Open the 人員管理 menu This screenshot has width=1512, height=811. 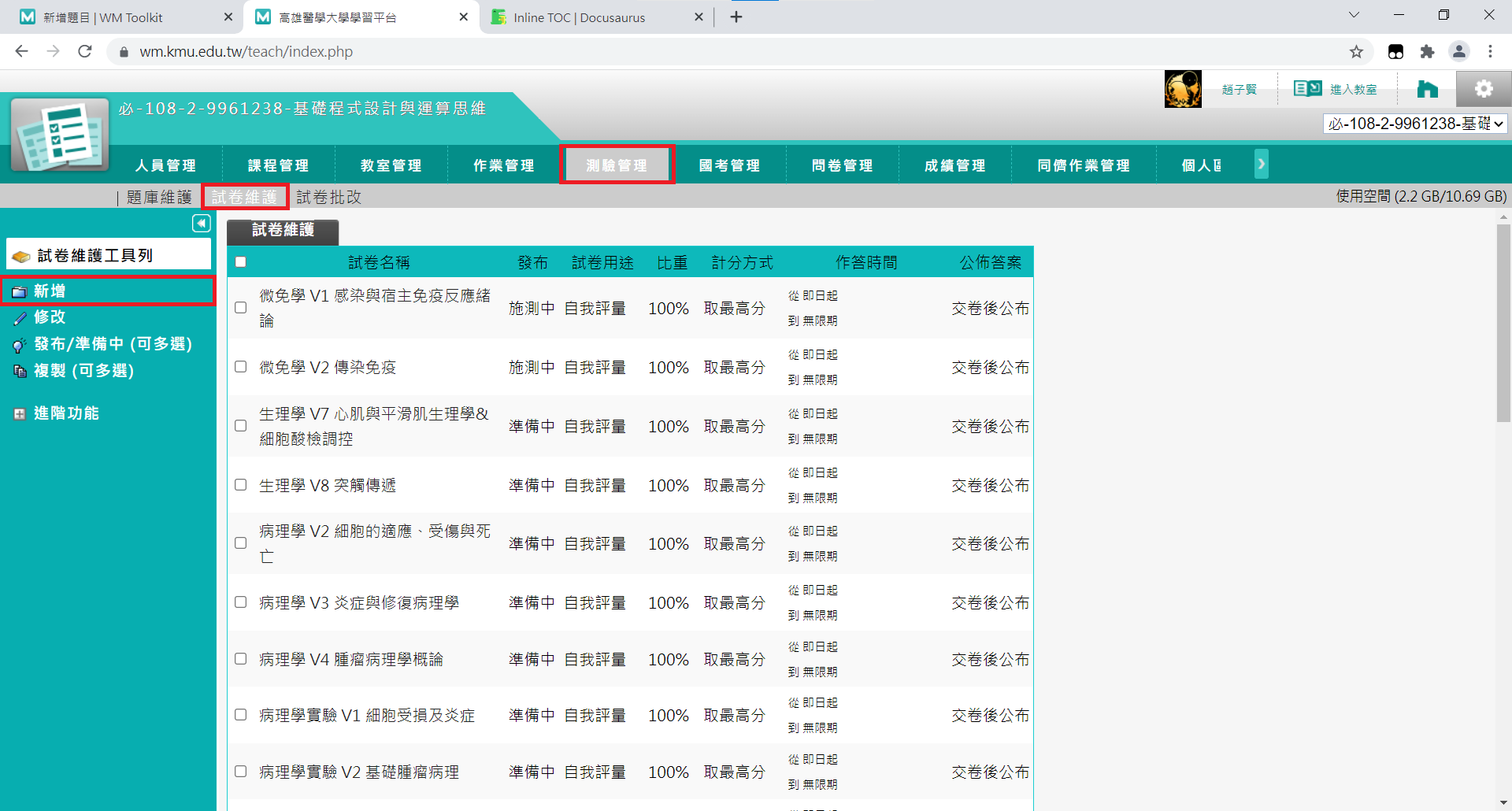coord(165,165)
